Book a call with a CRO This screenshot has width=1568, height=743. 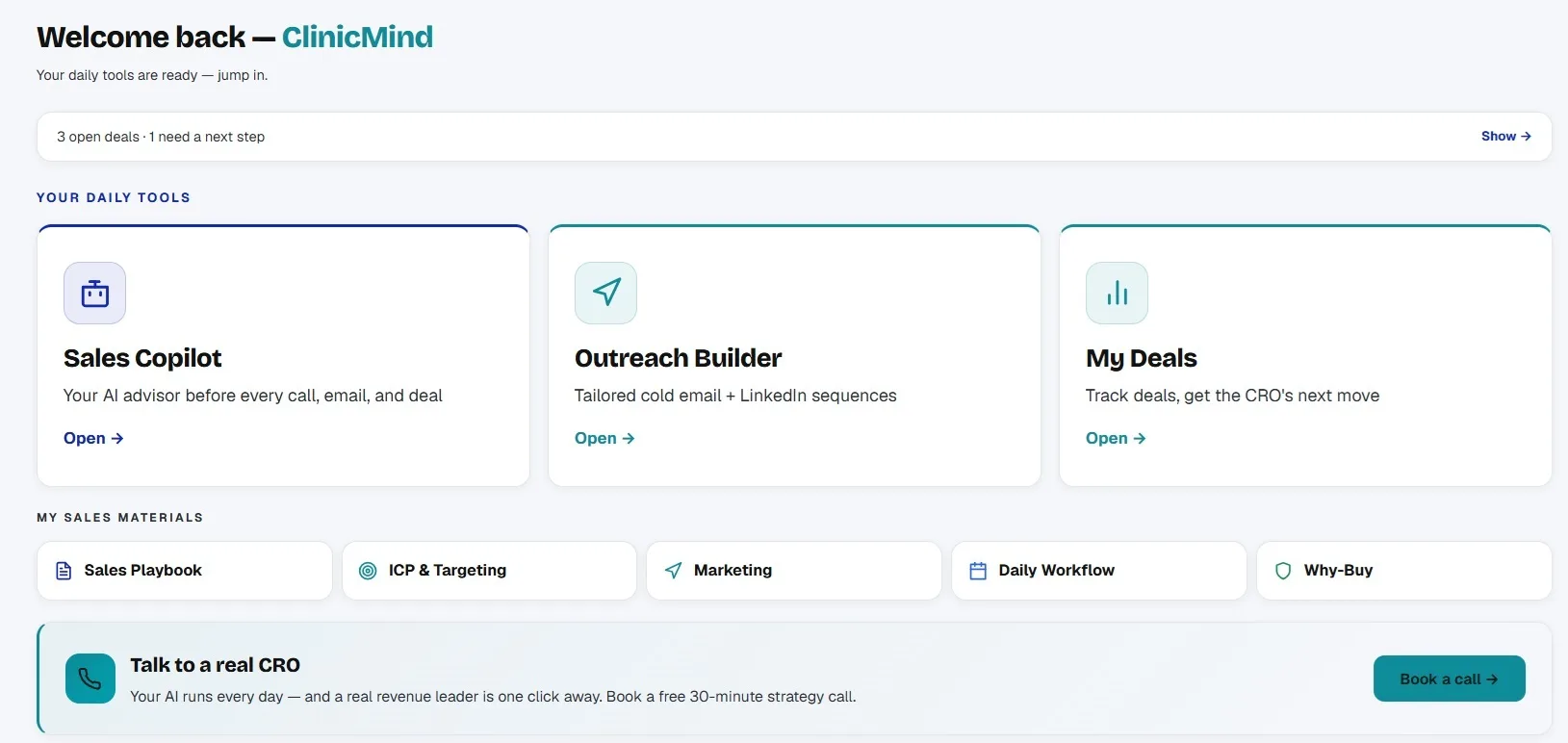point(1449,679)
